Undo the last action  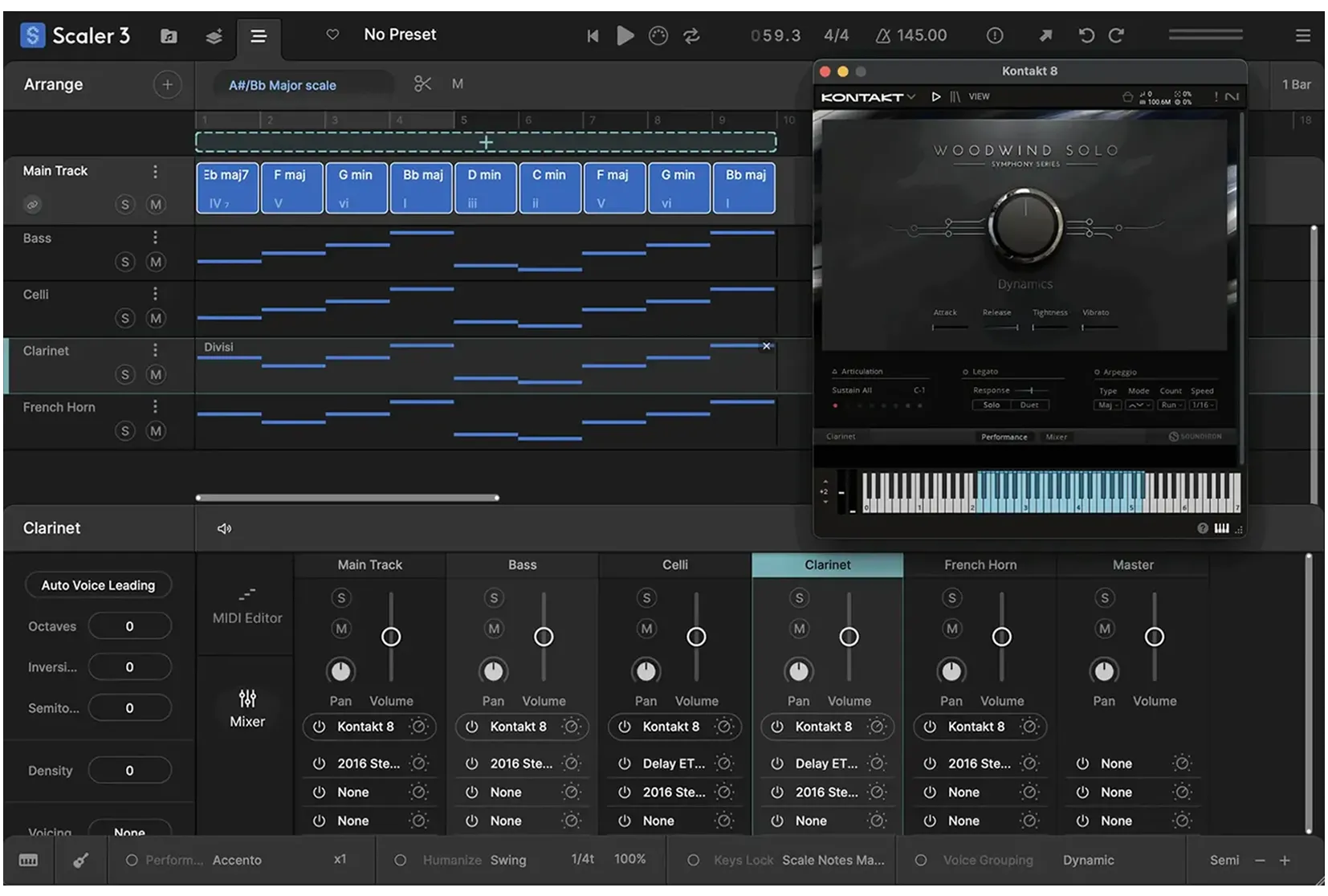click(1086, 35)
